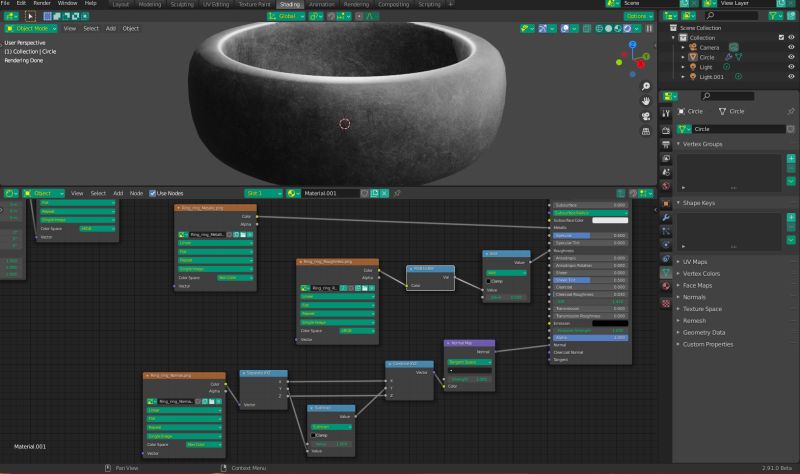Select rendered viewport shading mode
This screenshot has height=474, width=800.
click(627, 29)
